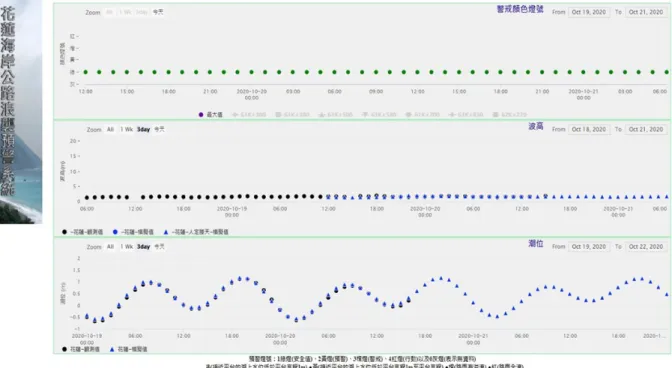The width and height of the screenshot is (672, 368).
Task: Select 1 Wk zoom in the wave height chart
Action: [x=126, y=129]
